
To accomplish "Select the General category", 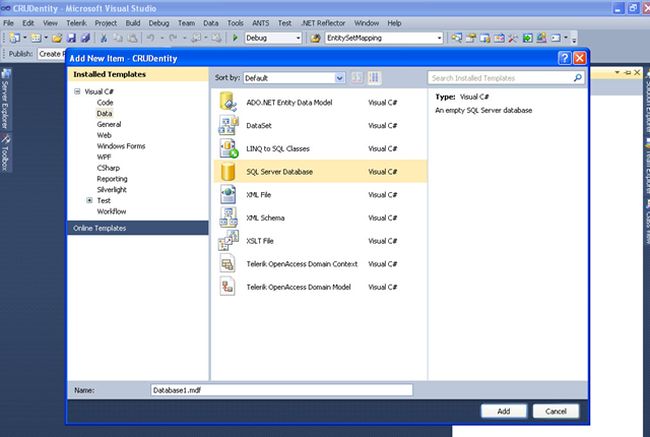I will pos(109,124).
